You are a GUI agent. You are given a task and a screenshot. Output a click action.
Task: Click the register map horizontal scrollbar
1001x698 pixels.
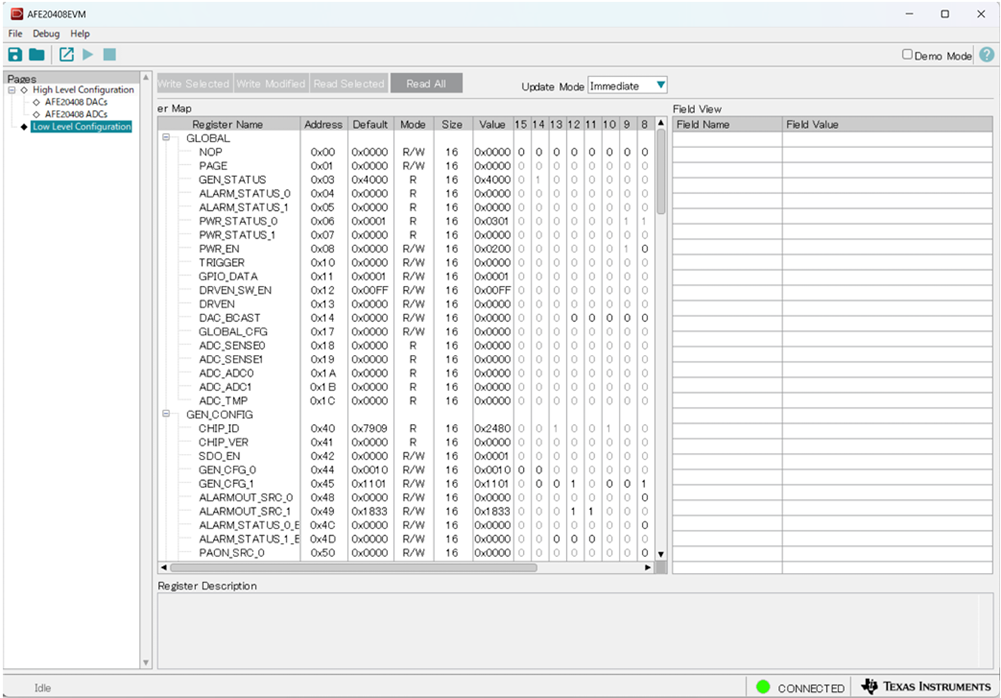click(x=353, y=567)
